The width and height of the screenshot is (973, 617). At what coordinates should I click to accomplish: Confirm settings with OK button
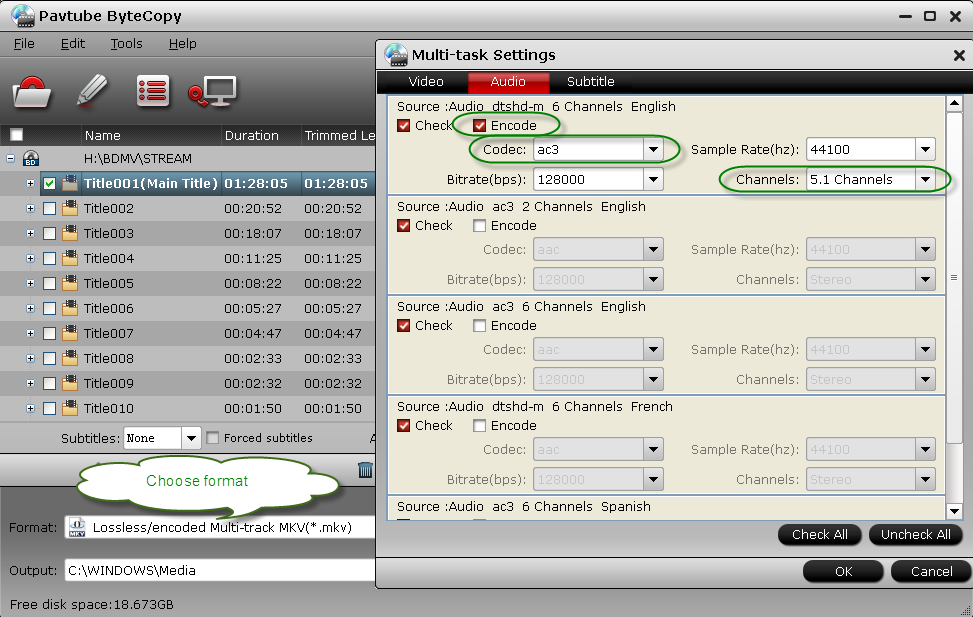[843, 571]
